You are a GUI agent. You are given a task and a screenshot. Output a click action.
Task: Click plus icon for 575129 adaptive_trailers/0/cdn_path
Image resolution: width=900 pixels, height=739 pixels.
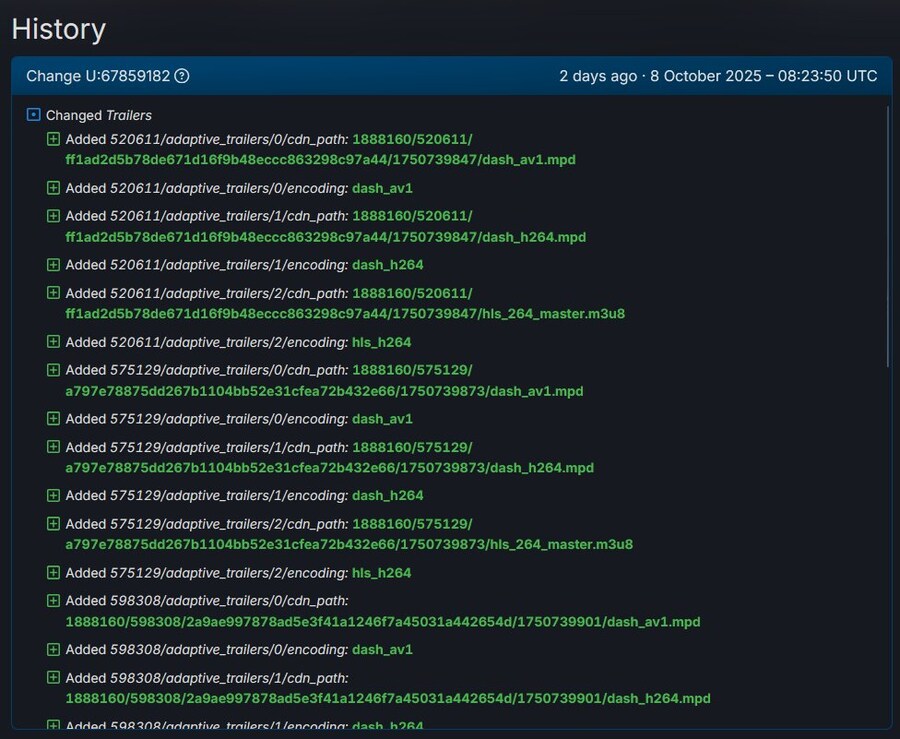coord(54,370)
